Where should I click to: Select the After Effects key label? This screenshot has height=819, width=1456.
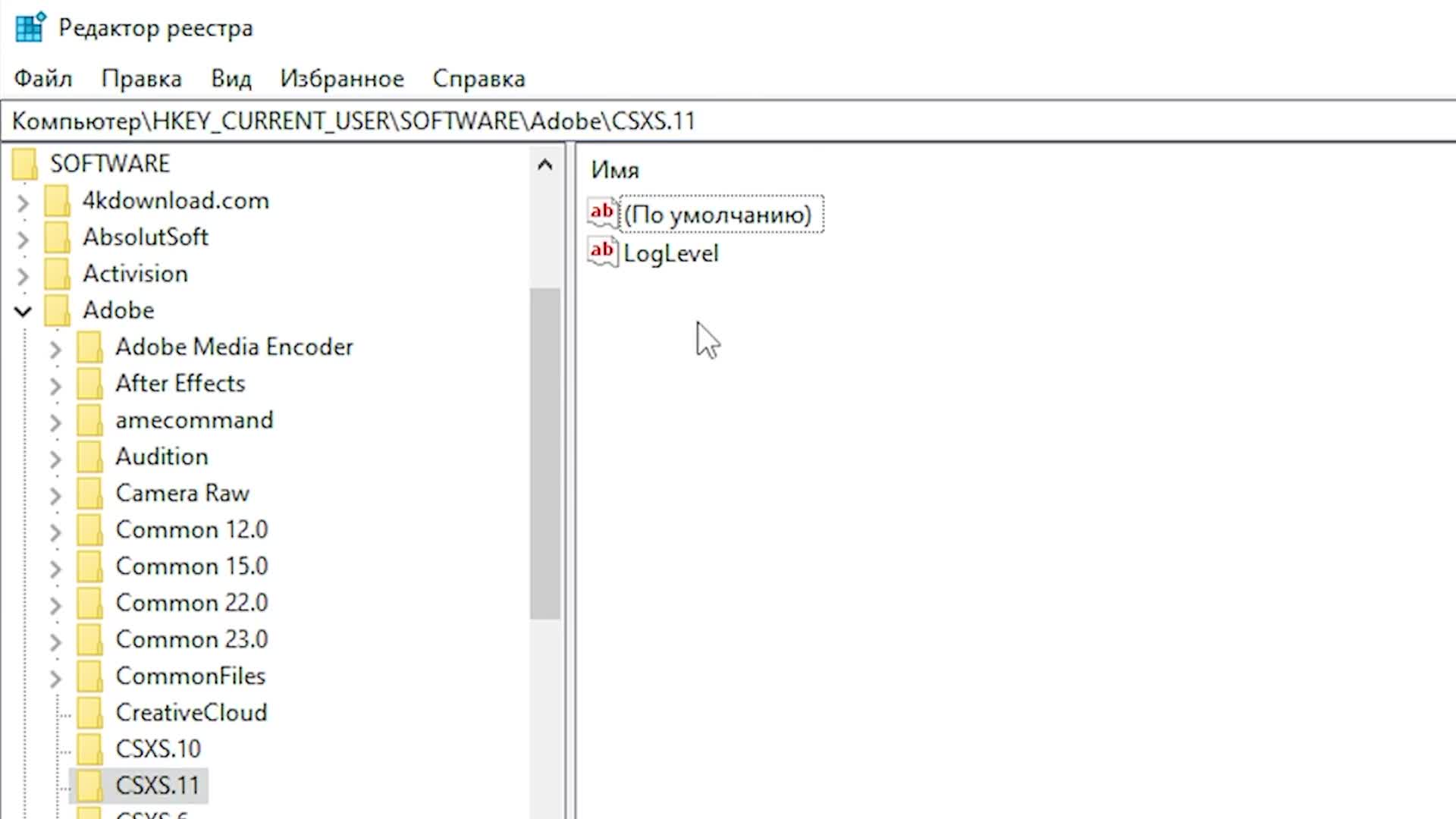click(x=180, y=383)
